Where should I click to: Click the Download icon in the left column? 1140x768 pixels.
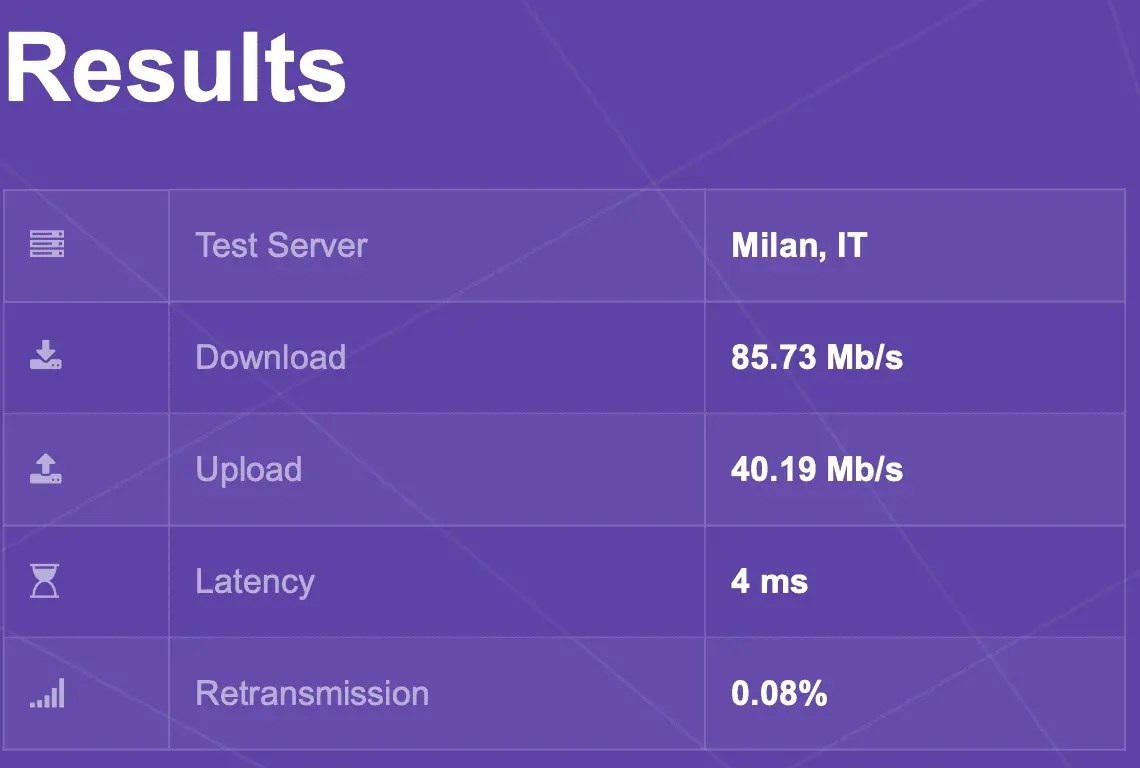point(48,357)
